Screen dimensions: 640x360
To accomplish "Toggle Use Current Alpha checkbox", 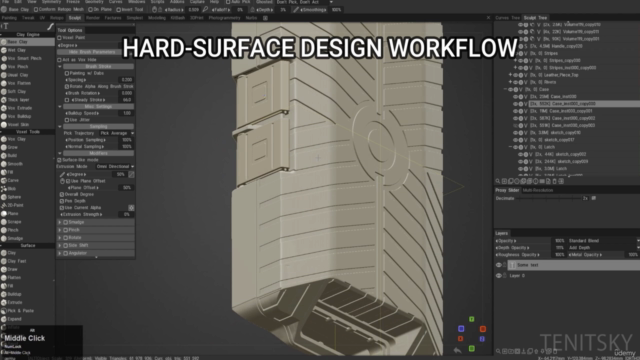I will point(62,208).
